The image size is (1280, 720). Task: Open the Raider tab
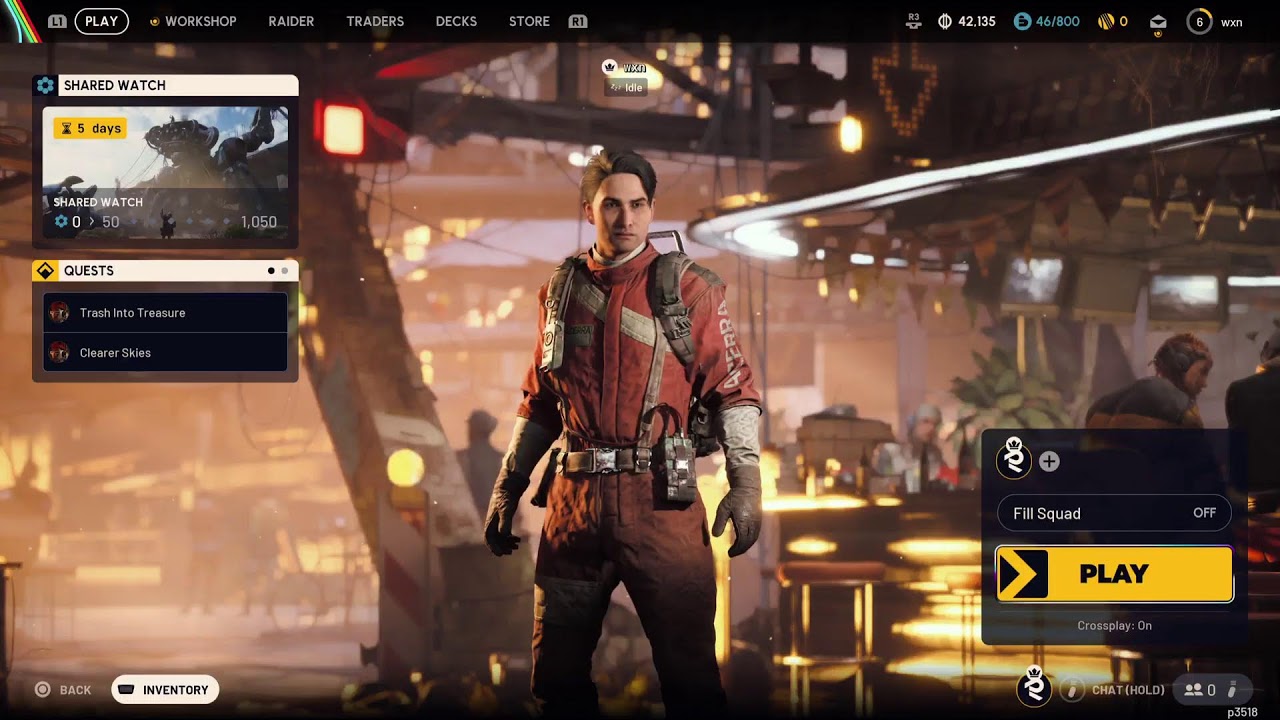click(291, 21)
